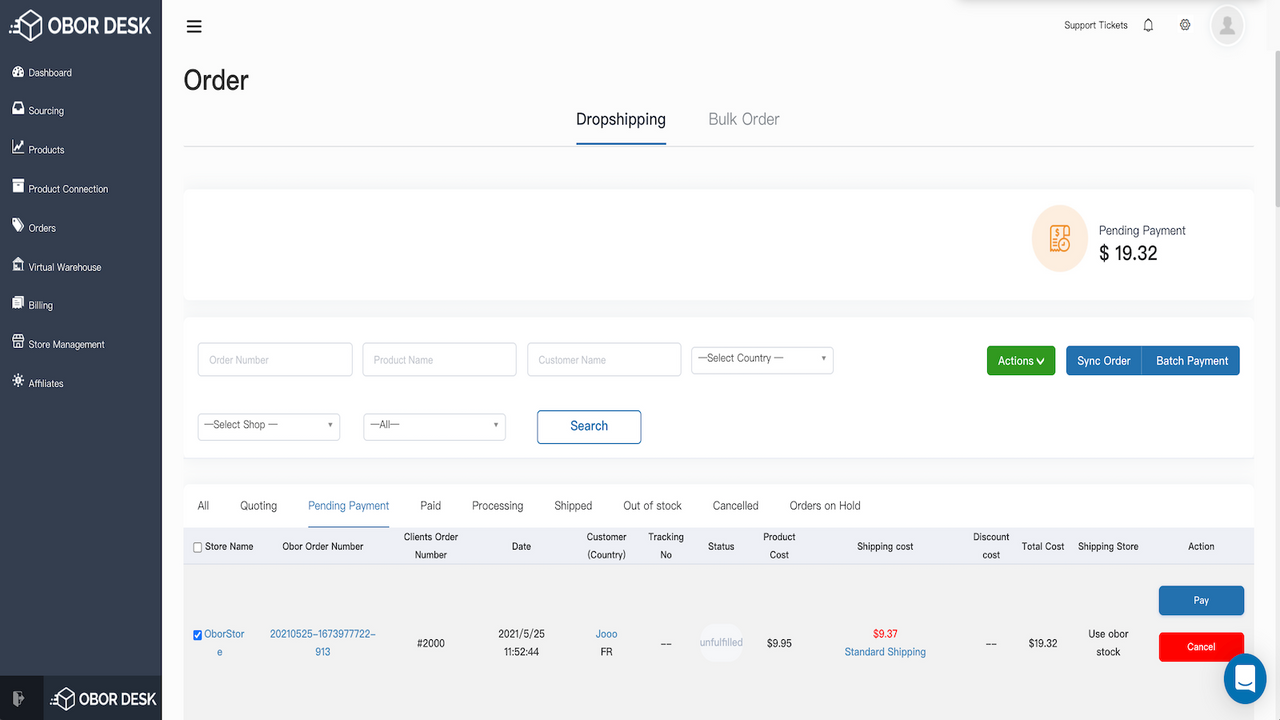This screenshot has width=1280, height=720.
Task: Toggle the hamburger menu
Action: tap(194, 26)
